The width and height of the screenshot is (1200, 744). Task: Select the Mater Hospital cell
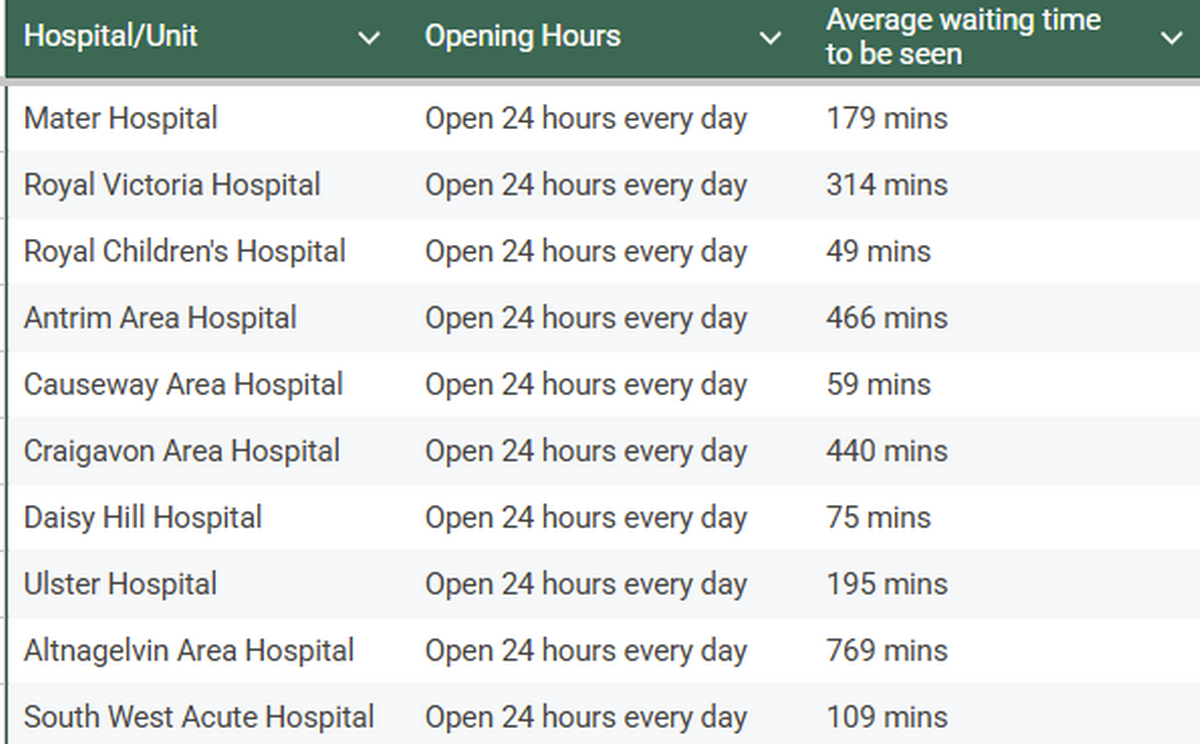[120, 118]
